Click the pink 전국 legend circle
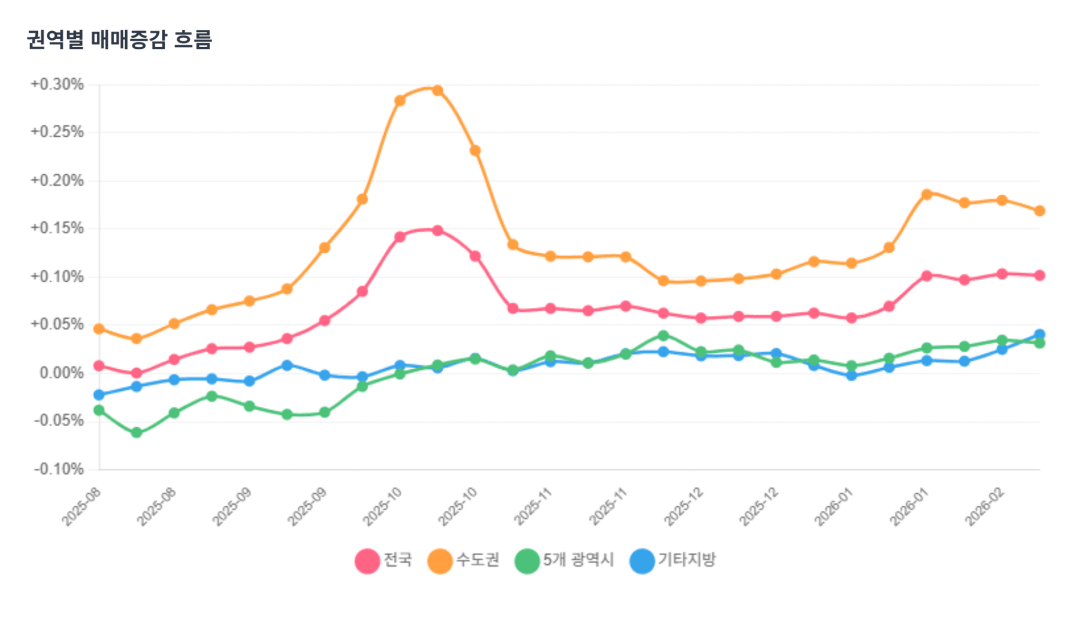Image resolution: width=1076 pixels, height=622 pixels. tap(367, 561)
